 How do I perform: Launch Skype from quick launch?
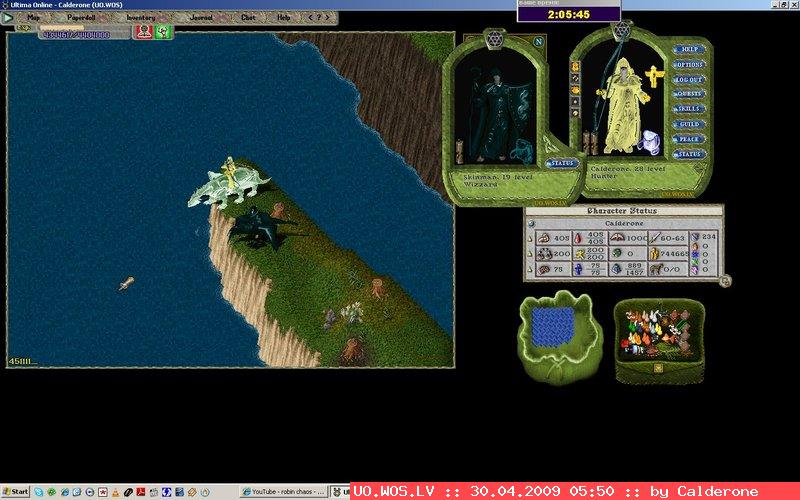(38, 492)
